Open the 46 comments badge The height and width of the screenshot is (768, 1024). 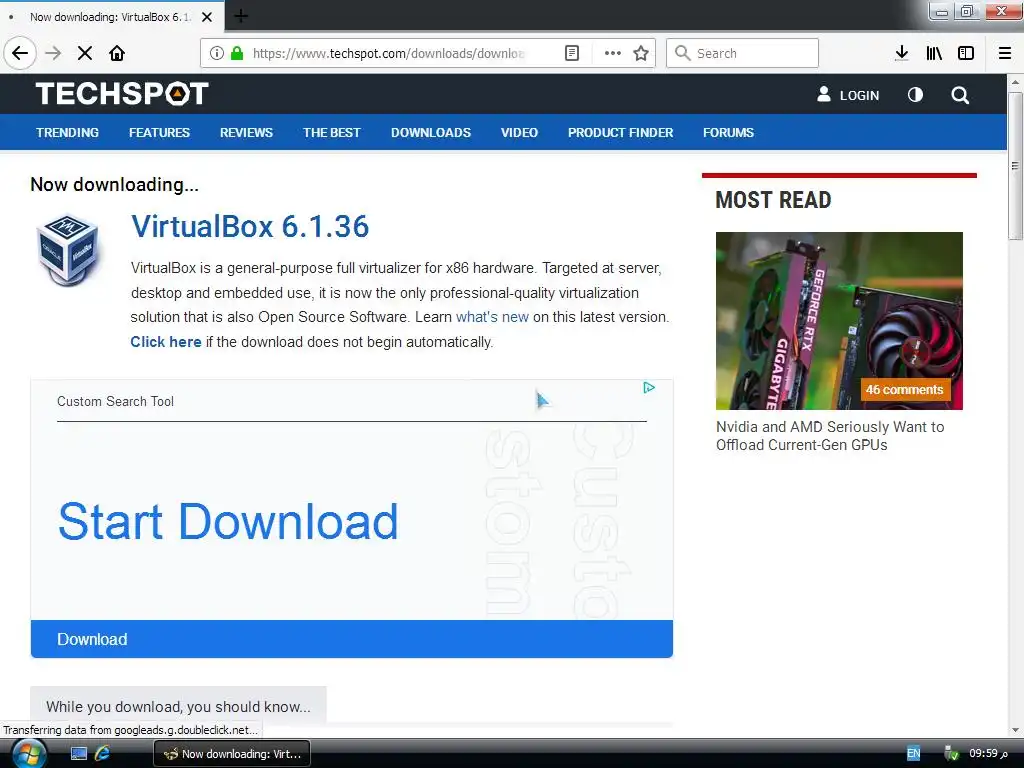coord(904,389)
